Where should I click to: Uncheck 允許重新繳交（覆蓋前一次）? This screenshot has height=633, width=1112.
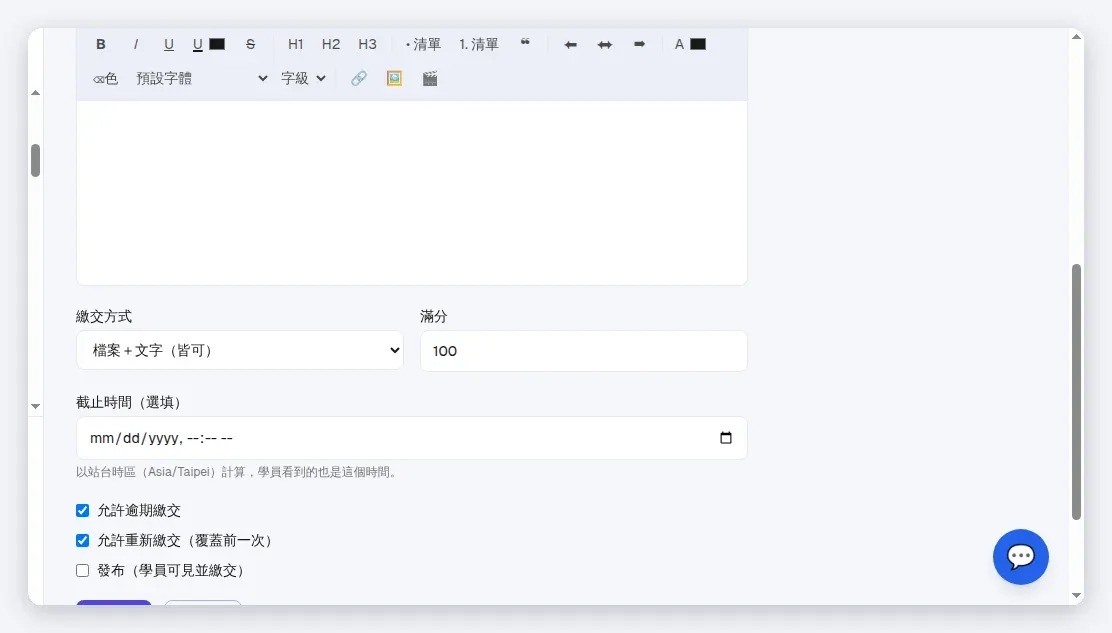(x=83, y=541)
